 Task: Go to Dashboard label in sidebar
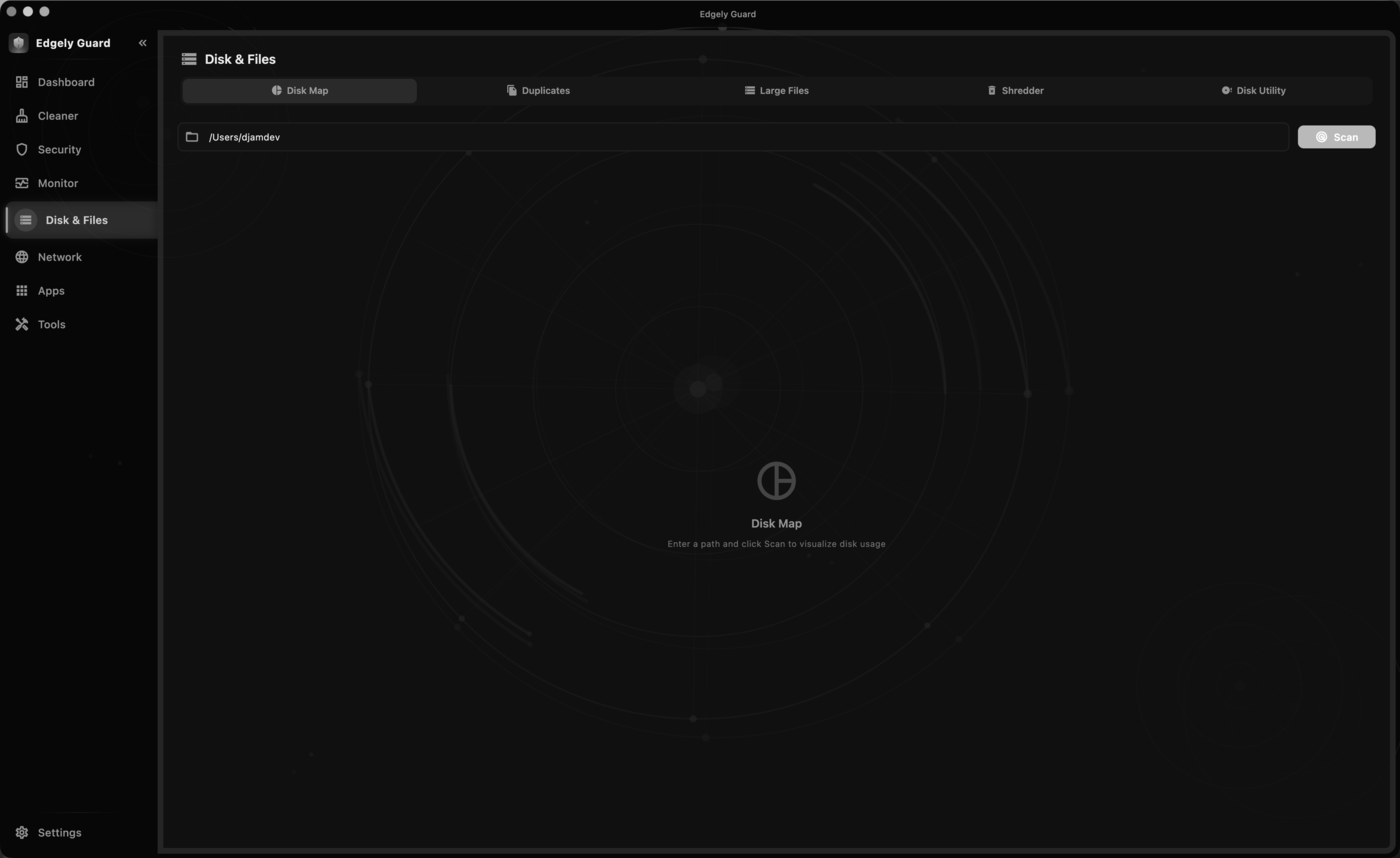(x=66, y=82)
